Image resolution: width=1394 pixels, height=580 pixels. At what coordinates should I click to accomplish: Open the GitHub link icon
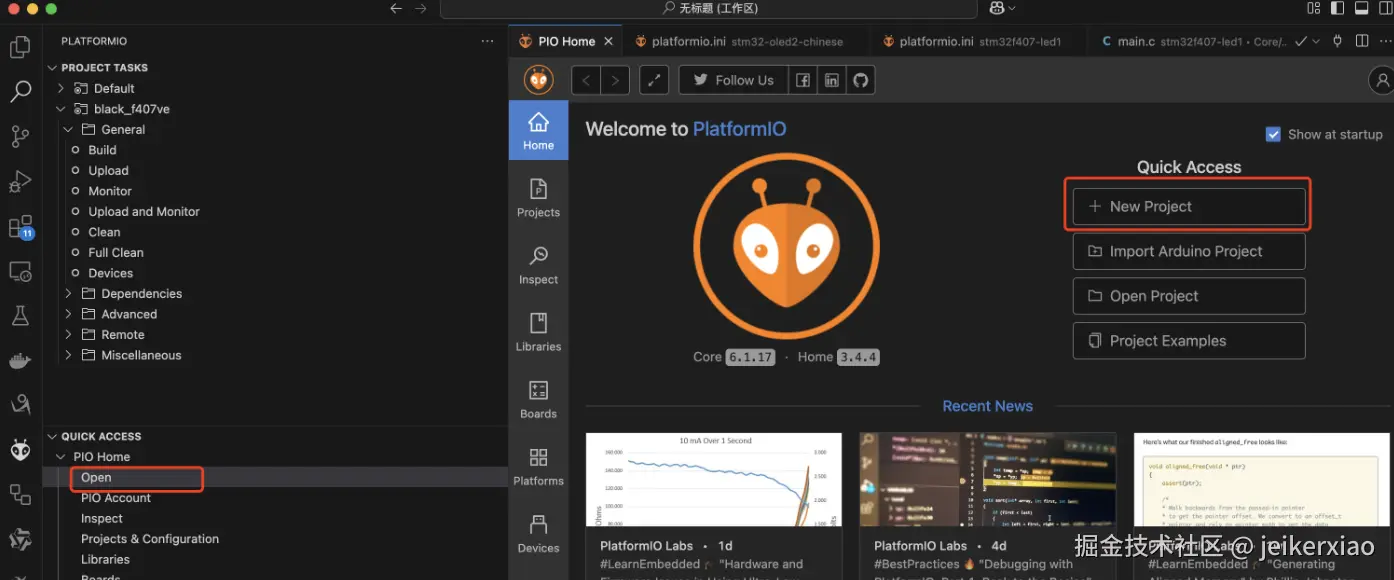[x=861, y=80]
